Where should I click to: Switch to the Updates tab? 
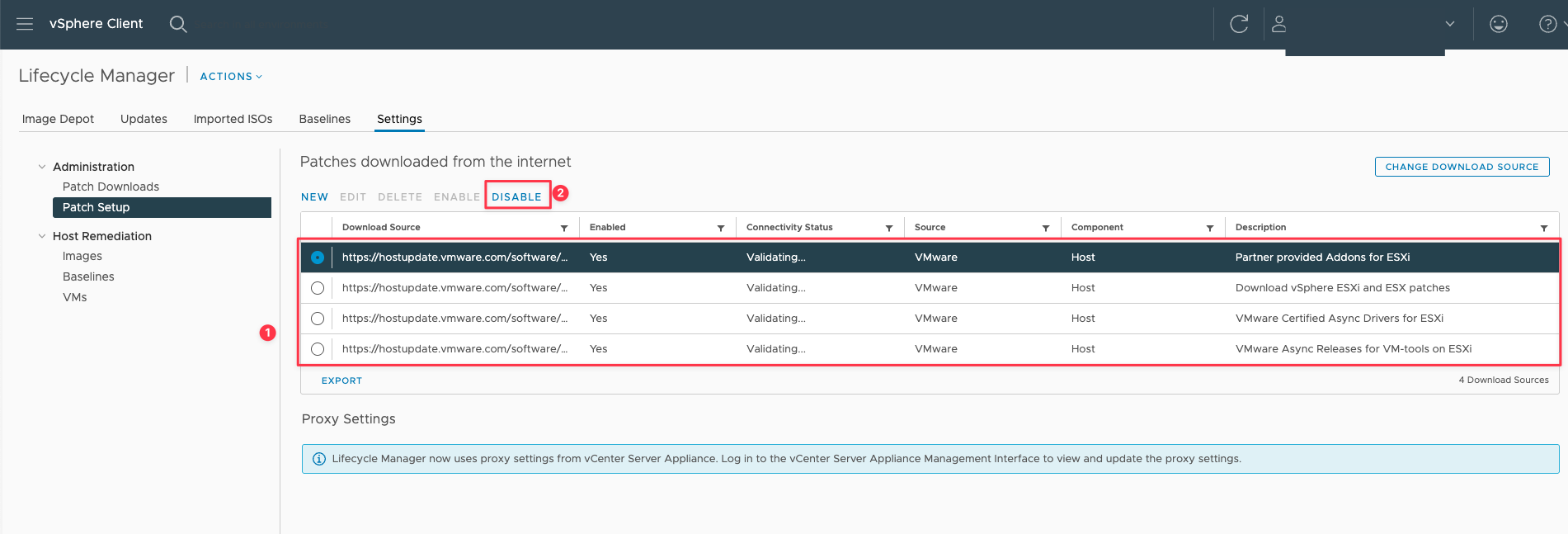[144, 119]
